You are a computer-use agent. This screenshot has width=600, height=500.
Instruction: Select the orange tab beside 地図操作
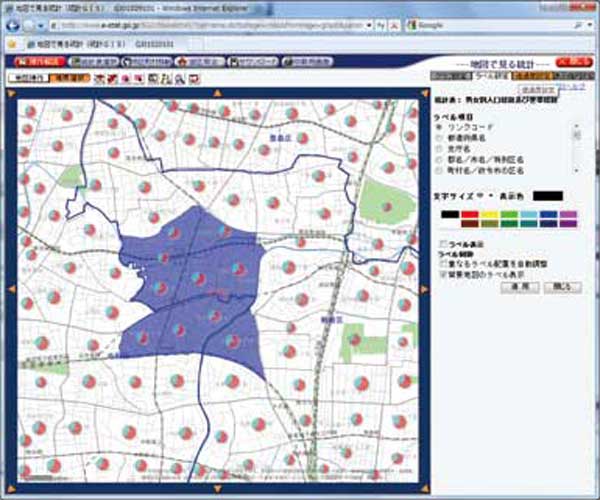[70, 78]
